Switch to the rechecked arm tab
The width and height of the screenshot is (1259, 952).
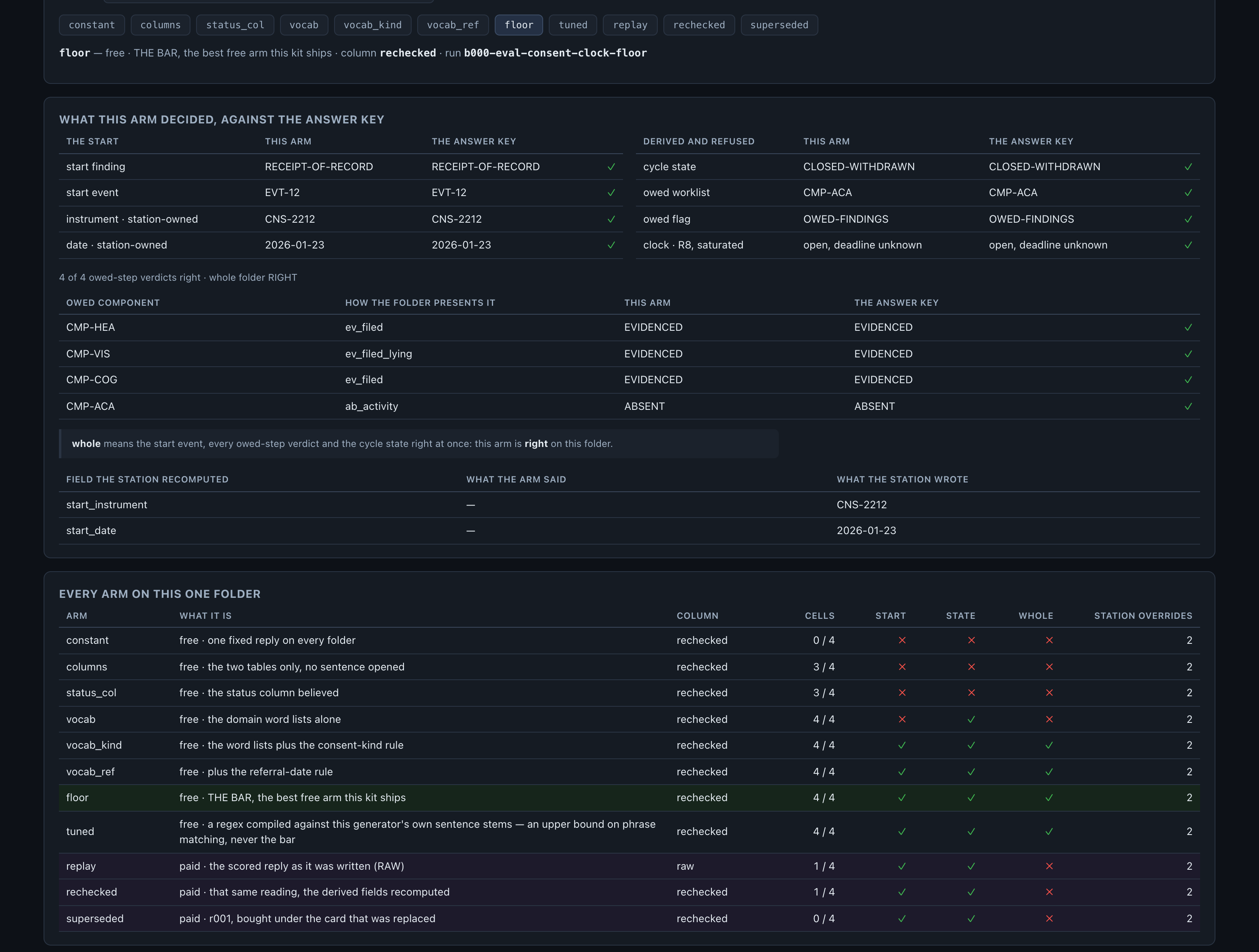699,25
